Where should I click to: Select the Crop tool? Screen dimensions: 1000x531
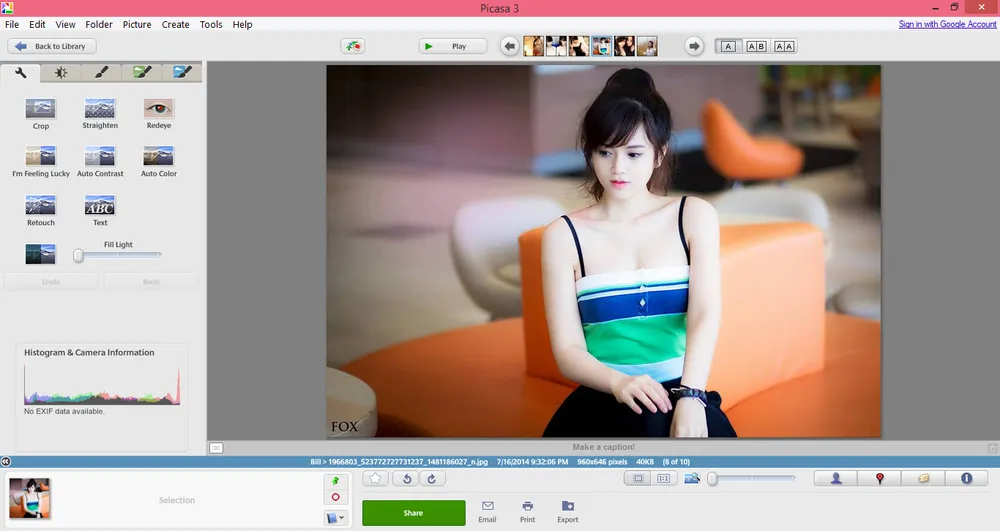(40, 114)
